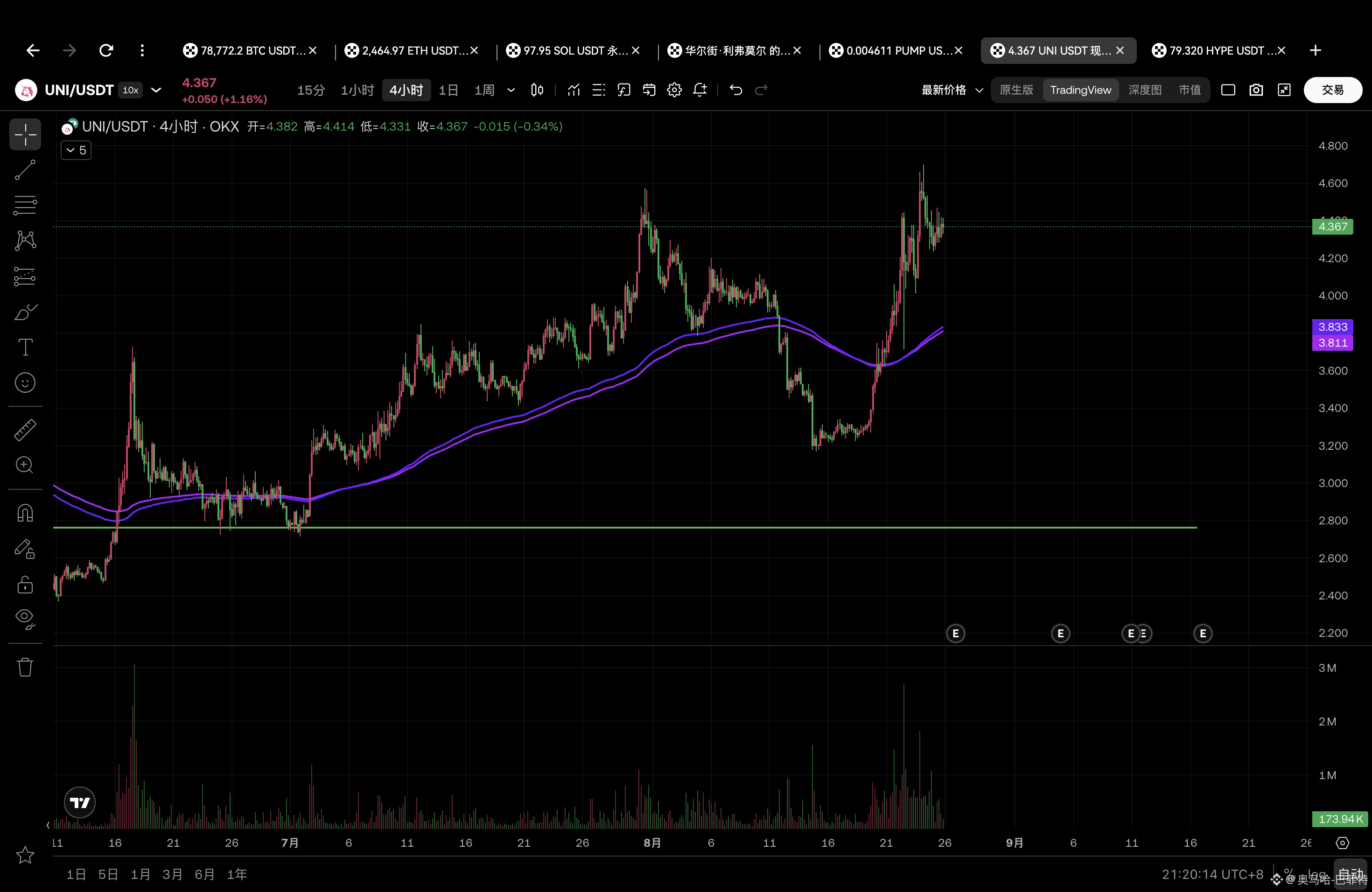The height and width of the screenshot is (892, 1372).
Task: Click the 21:20:14 UTC+8 timezone setting
Action: 1212,875
